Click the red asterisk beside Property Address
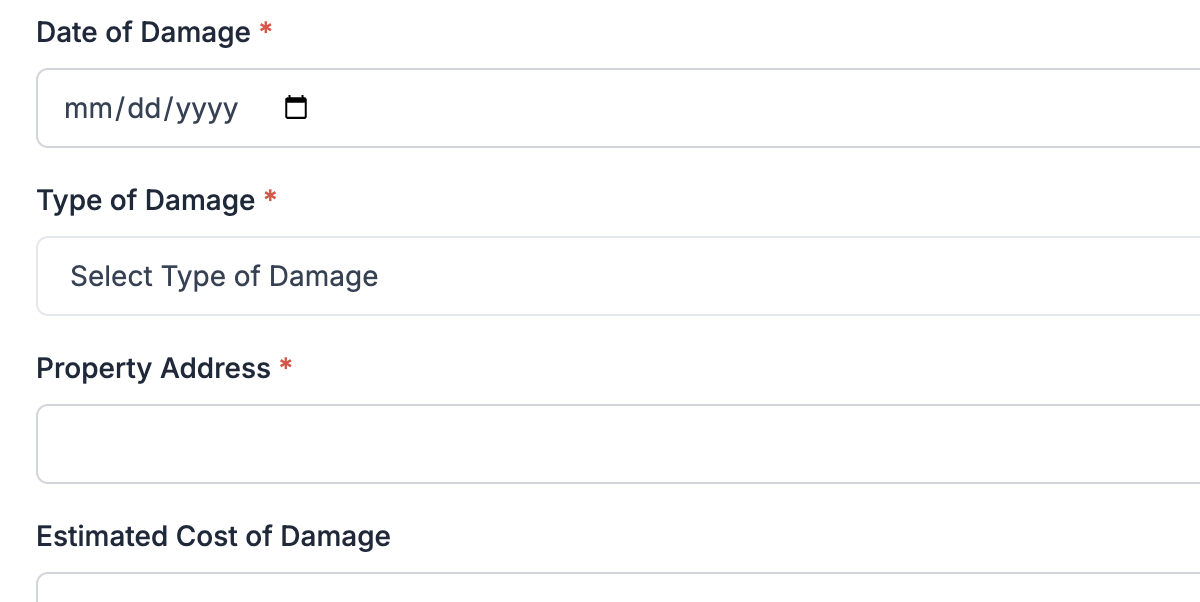 pyautogui.click(x=286, y=366)
